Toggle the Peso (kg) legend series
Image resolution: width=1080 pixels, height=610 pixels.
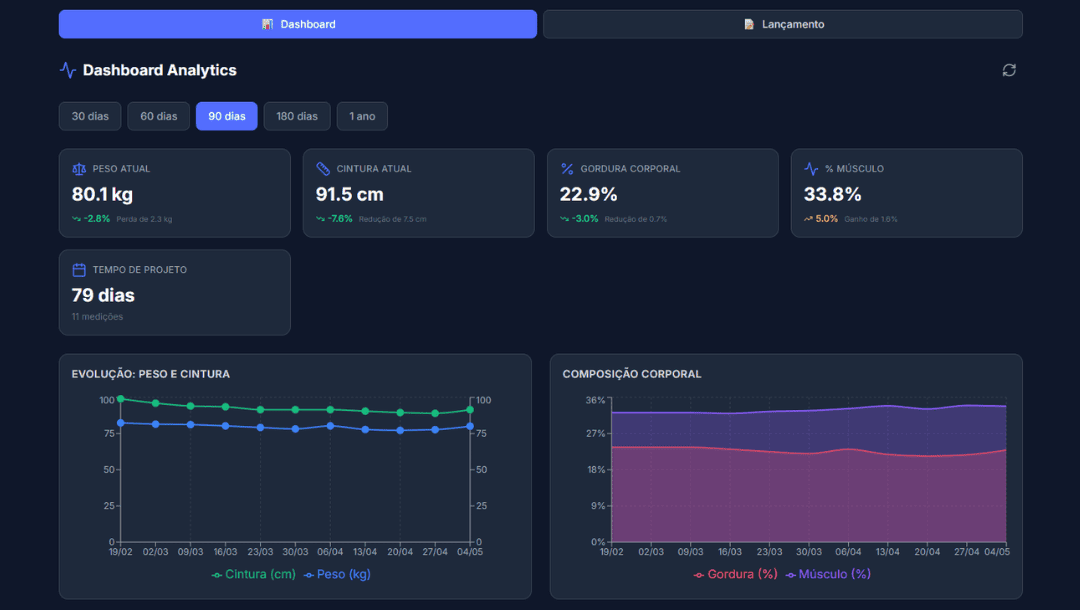[x=338, y=574]
